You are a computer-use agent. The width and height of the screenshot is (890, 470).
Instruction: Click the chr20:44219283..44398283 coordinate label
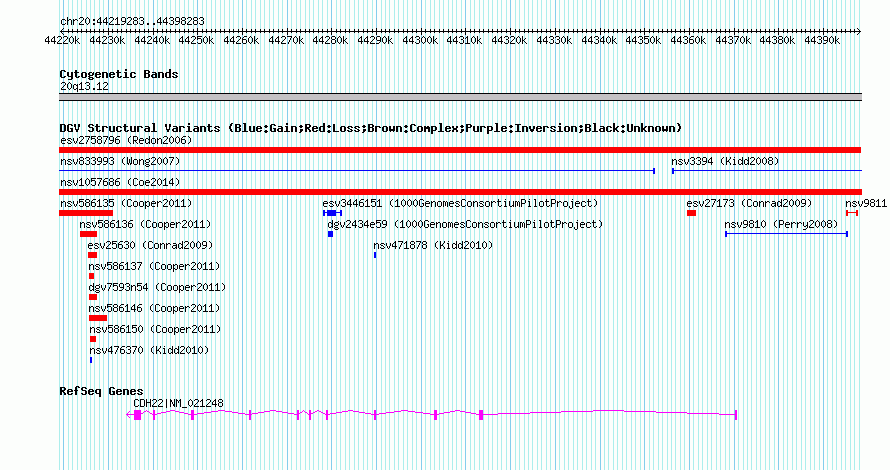tap(132, 21)
